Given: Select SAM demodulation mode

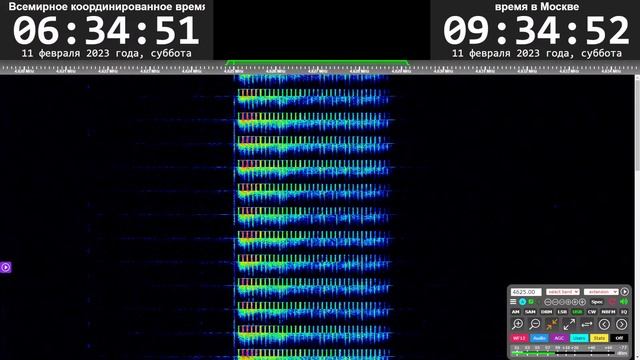Looking at the screenshot, I should pos(530,312).
